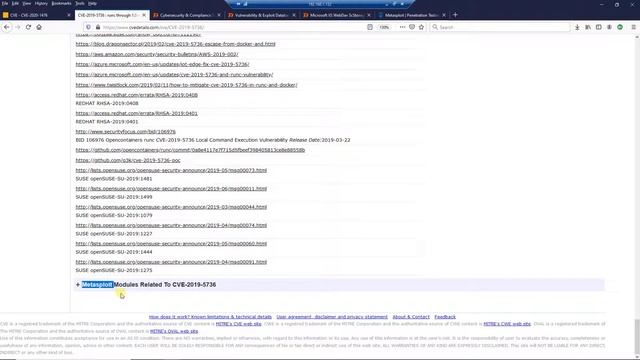Click the padlock icon in address bar

pos(98,27)
